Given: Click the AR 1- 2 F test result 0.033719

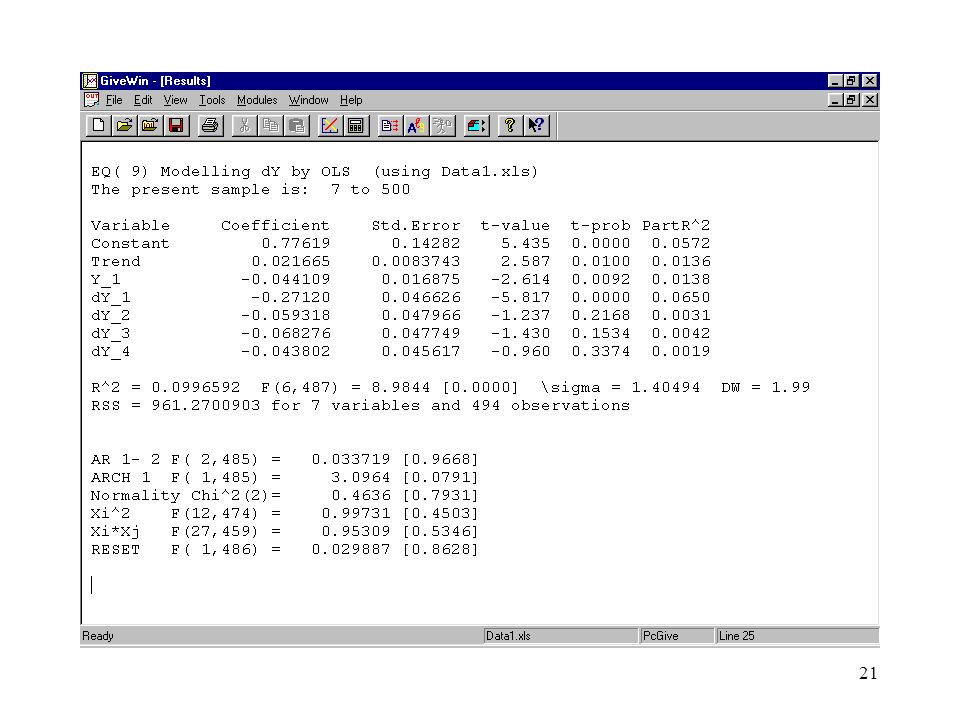Looking at the screenshot, I should tap(351, 460).
